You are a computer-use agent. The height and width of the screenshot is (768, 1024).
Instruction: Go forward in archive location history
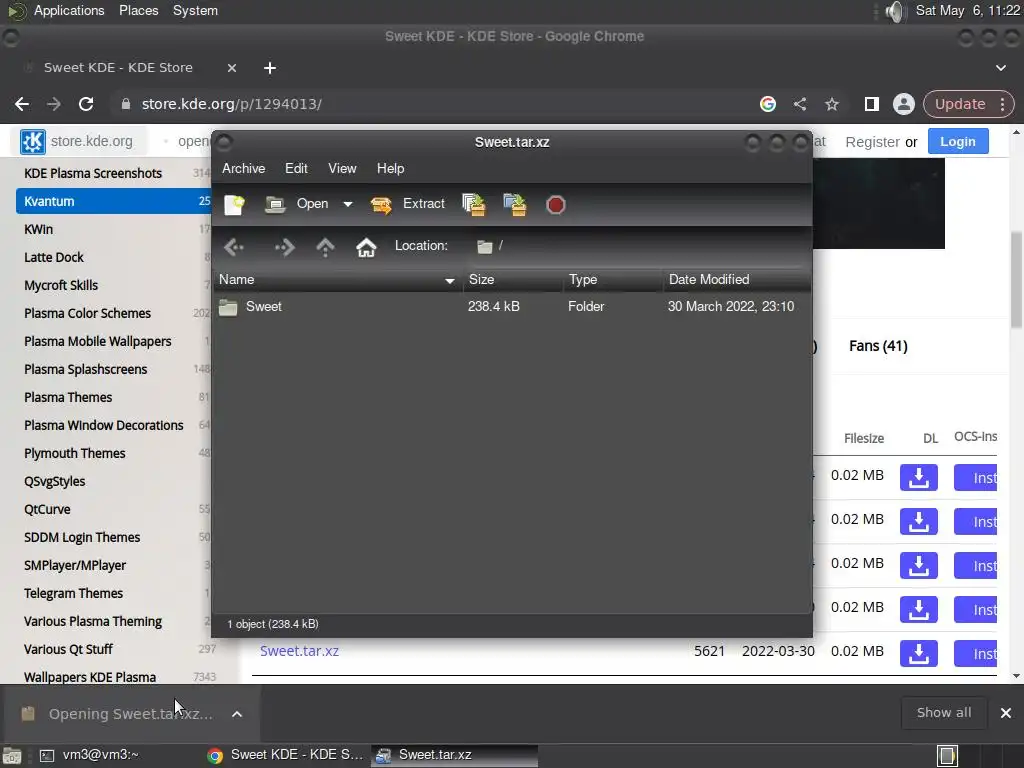tap(284, 247)
